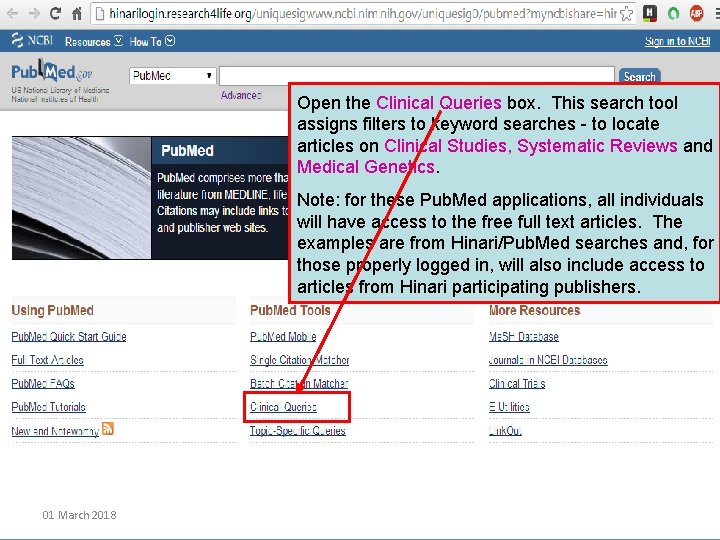Open Single Citation Matcher link

299,360
